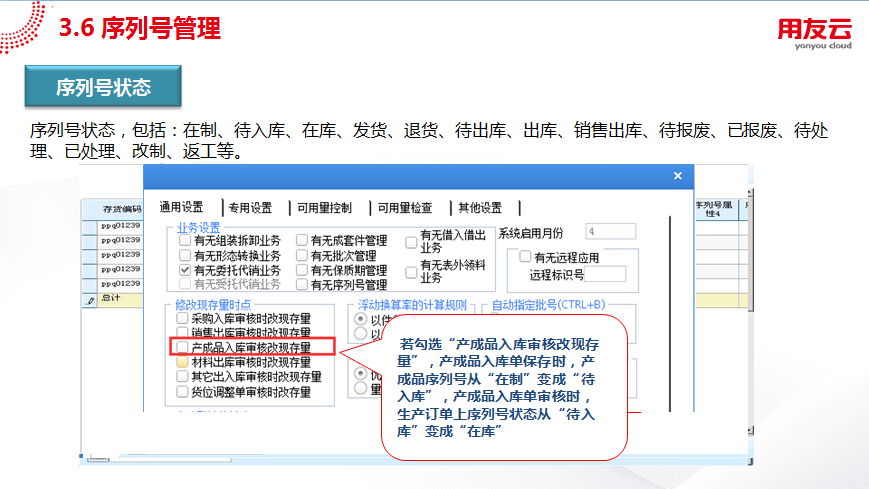Click the 存货编码 column header
Viewport: 869px width, 489px height.
click(x=121, y=209)
